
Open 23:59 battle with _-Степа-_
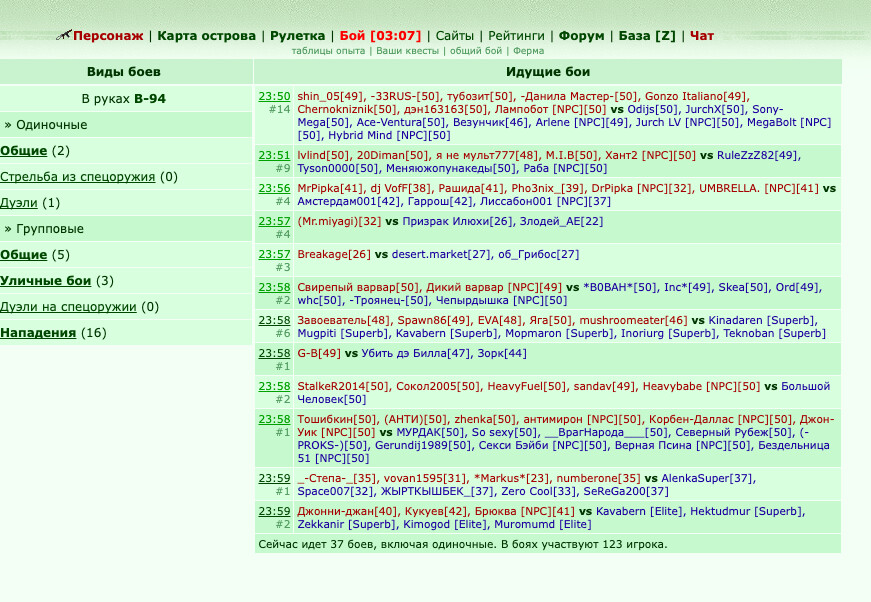tap(274, 478)
